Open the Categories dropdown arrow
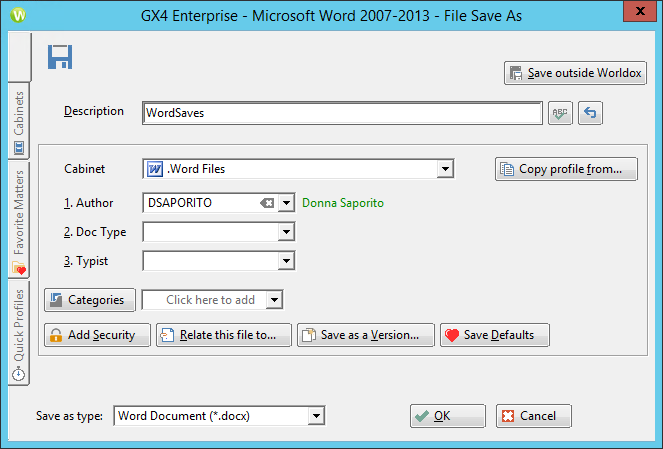The image size is (663, 449). tap(274, 300)
